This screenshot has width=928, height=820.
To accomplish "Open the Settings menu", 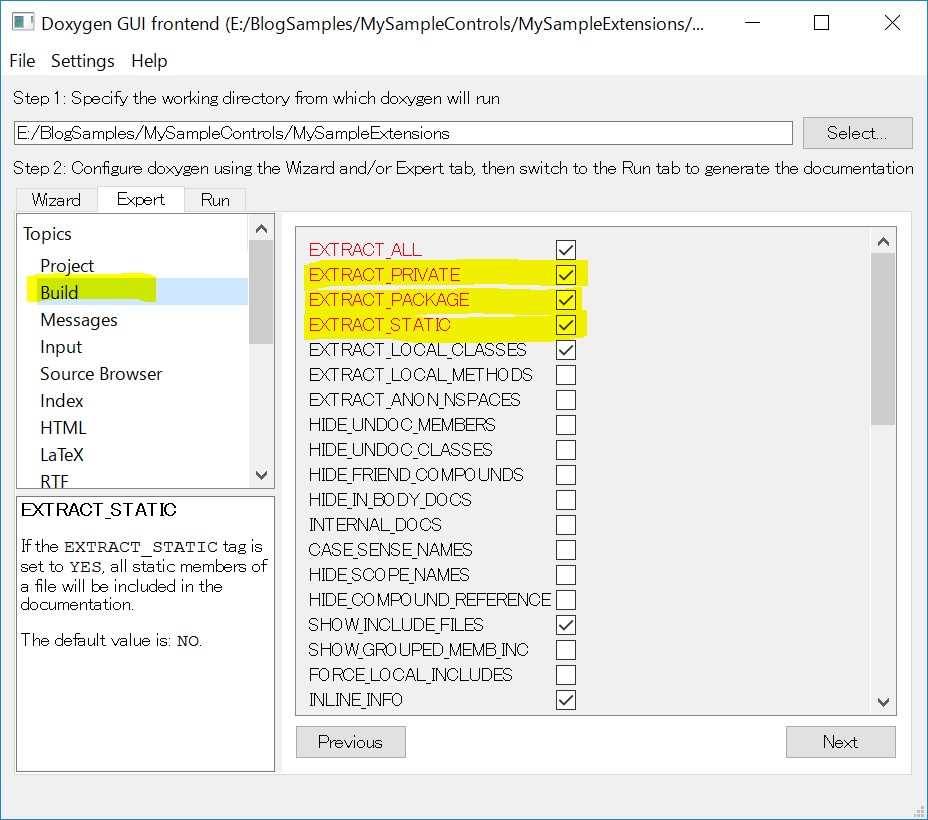I will pyautogui.click(x=83, y=61).
